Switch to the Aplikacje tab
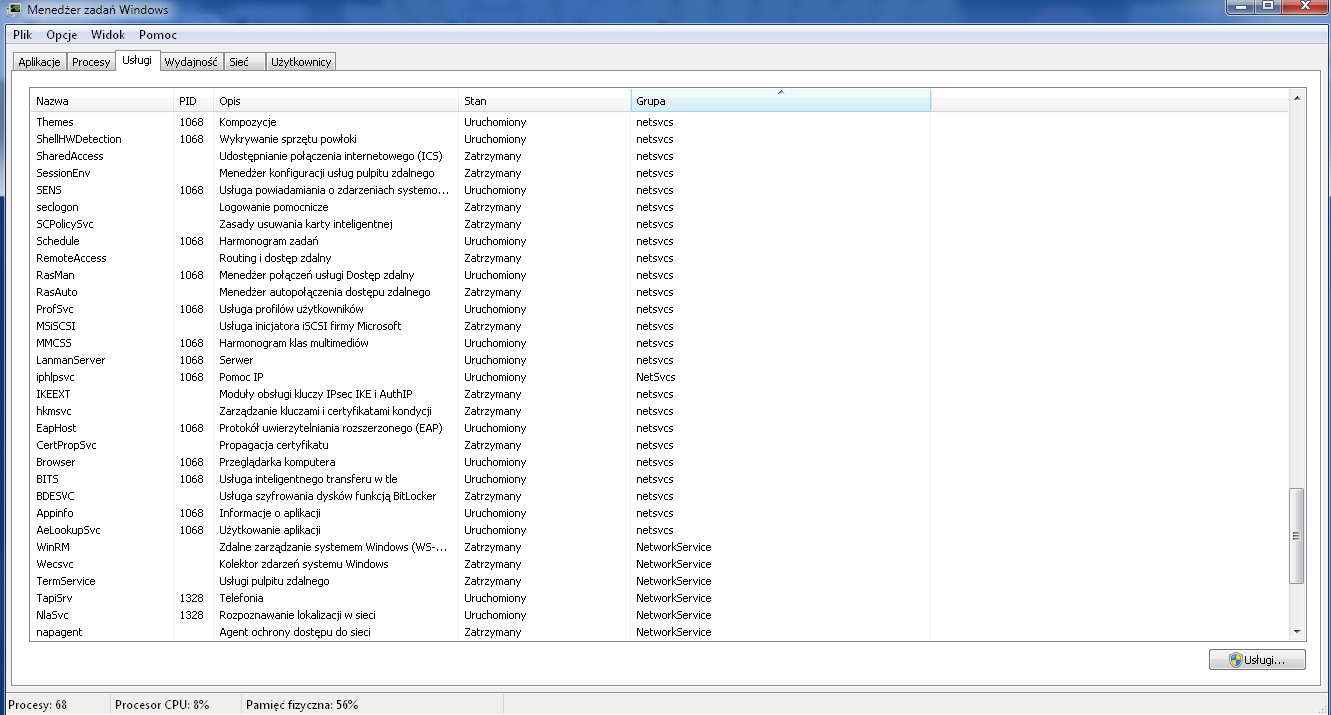 pos(40,62)
